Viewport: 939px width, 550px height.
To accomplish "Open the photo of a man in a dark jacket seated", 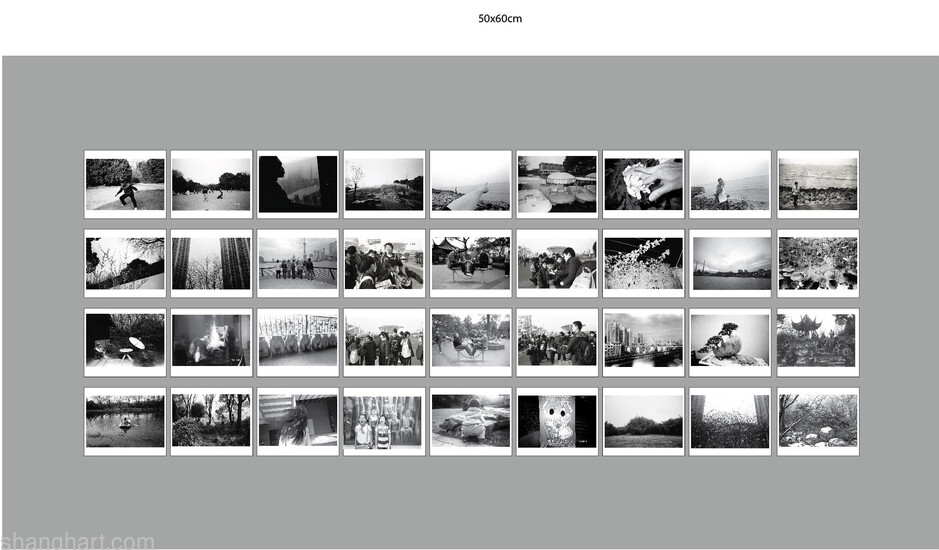I will click(x=557, y=263).
